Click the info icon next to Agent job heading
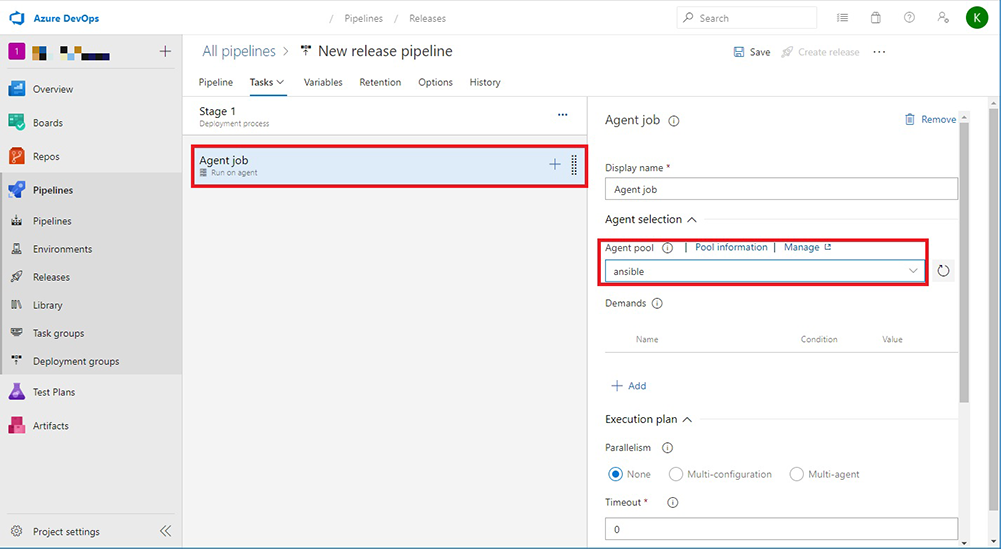1001x549 pixels. click(x=674, y=121)
